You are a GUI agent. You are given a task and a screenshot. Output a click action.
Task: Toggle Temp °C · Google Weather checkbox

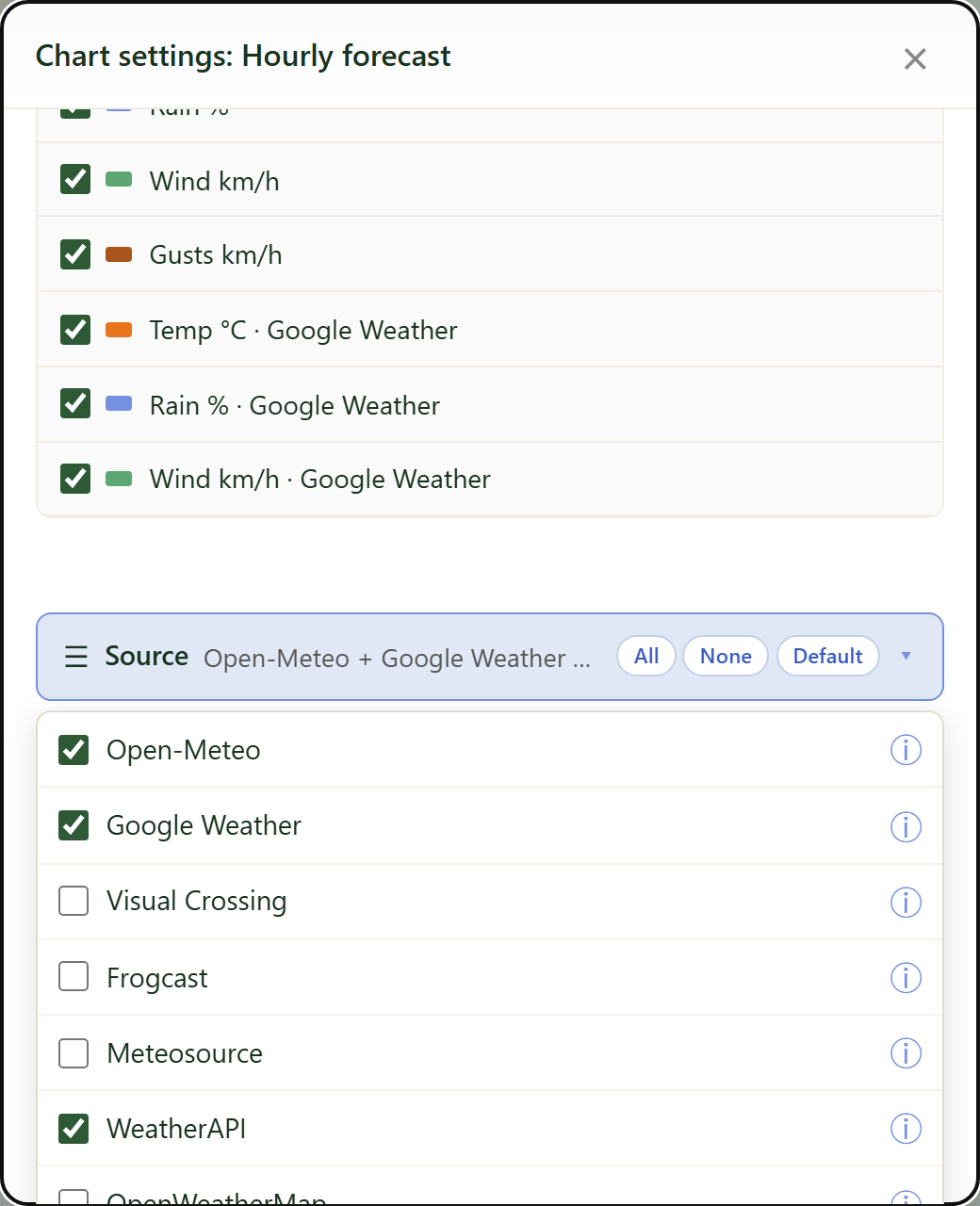pyautogui.click(x=75, y=330)
